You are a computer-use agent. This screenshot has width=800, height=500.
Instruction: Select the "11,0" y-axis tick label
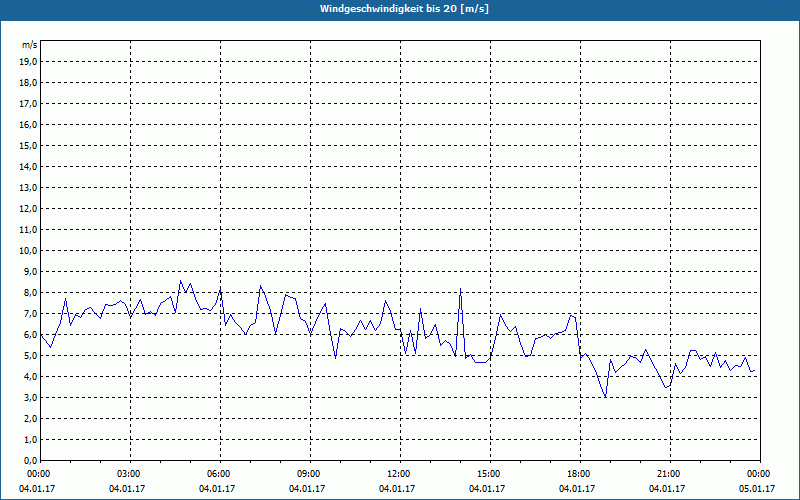(x=28, y=230)
